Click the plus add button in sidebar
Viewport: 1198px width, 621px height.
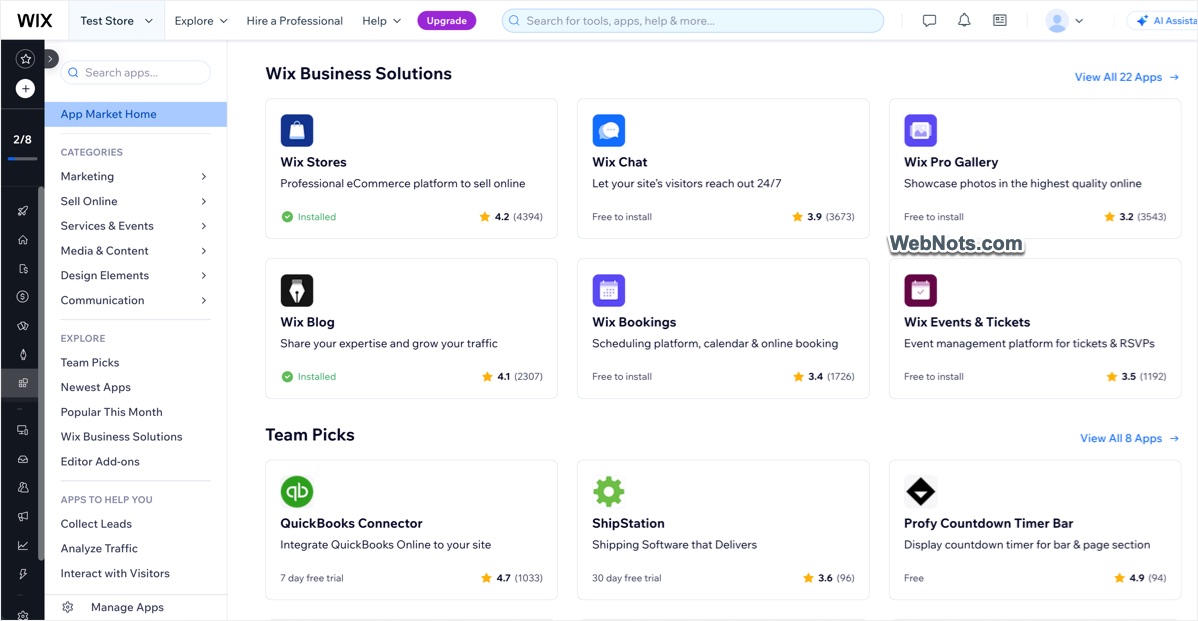tap(25, 89)
